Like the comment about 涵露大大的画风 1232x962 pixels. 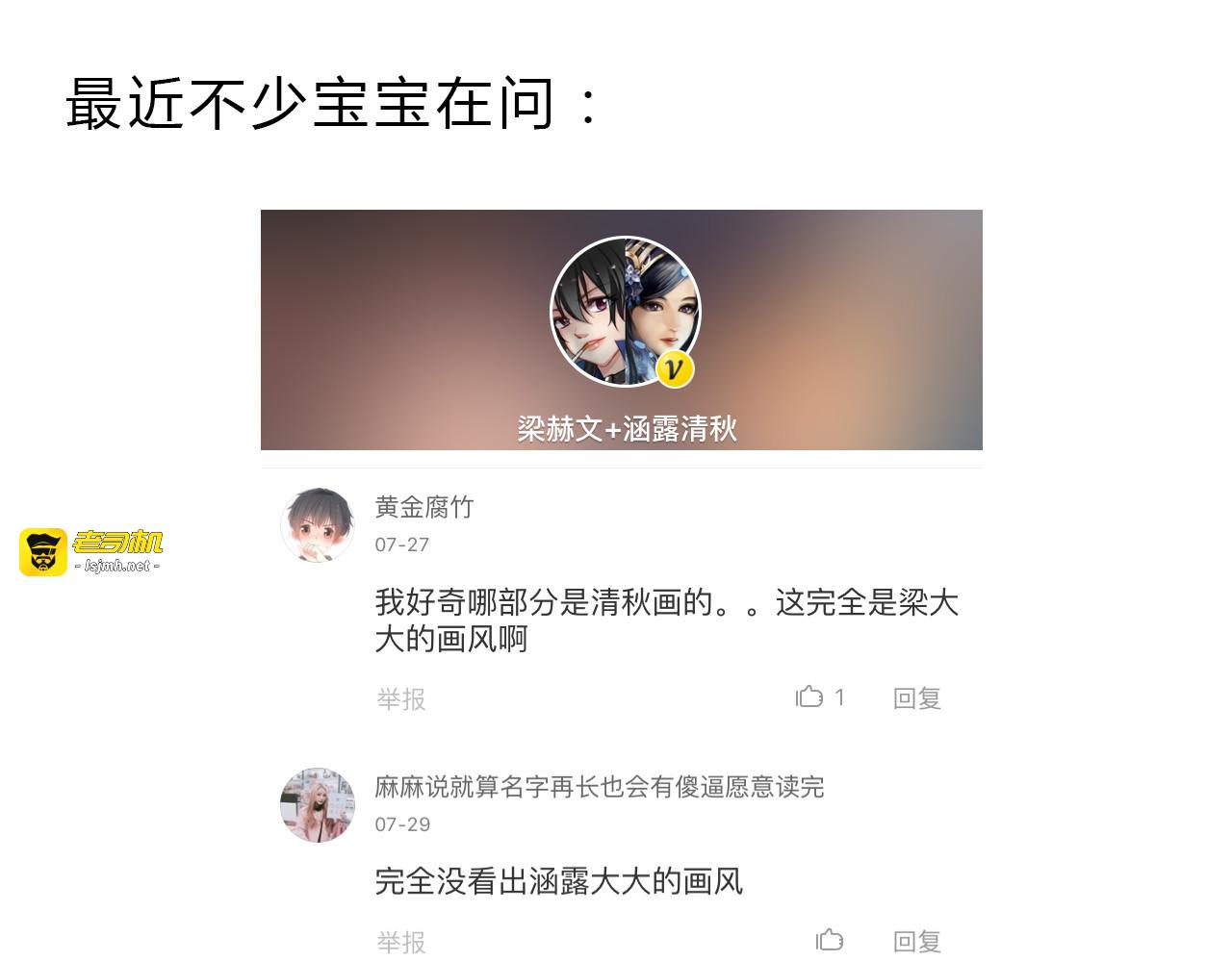click(x=830, y=939)
